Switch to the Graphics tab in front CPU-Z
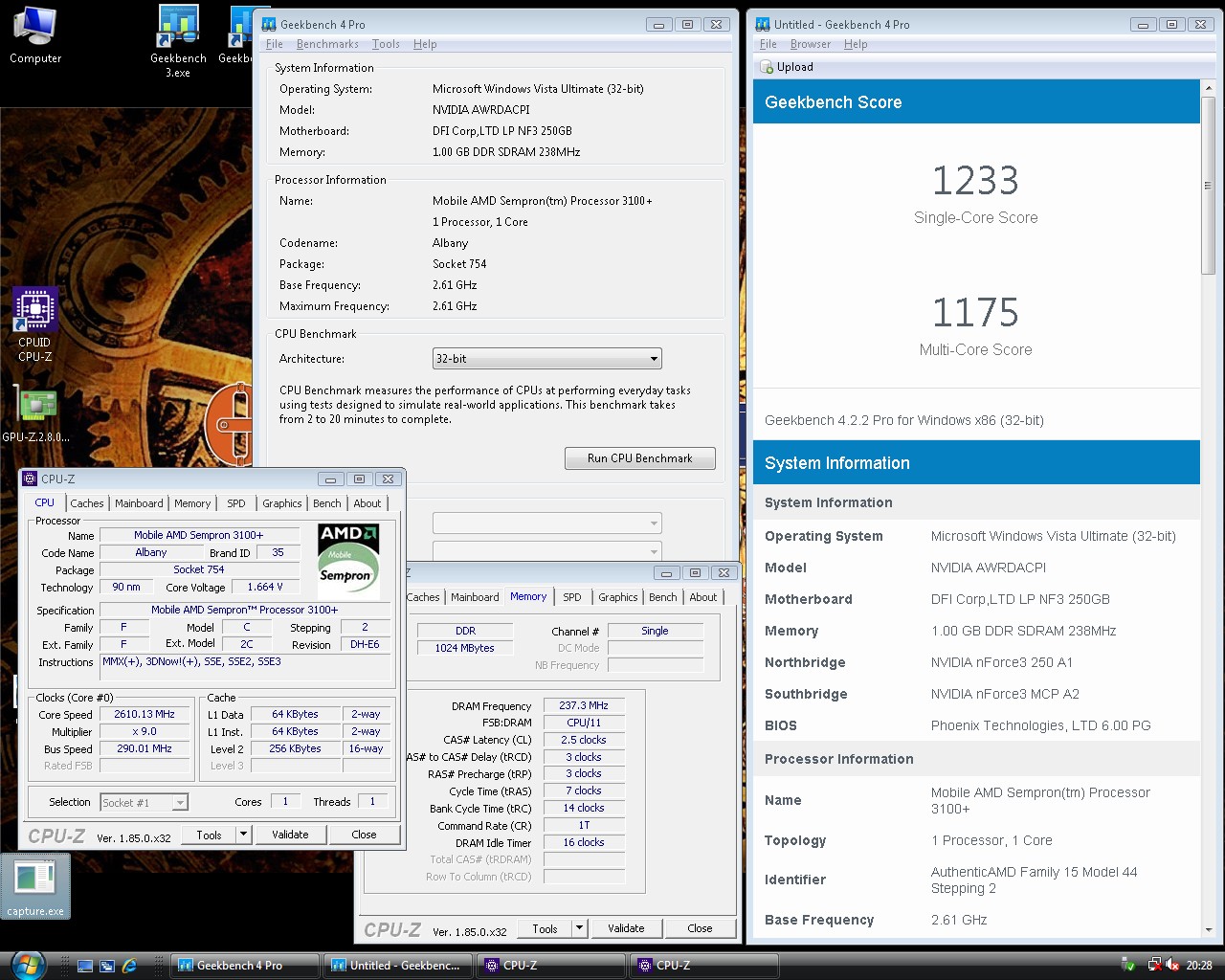 click(x=282, y=503)
